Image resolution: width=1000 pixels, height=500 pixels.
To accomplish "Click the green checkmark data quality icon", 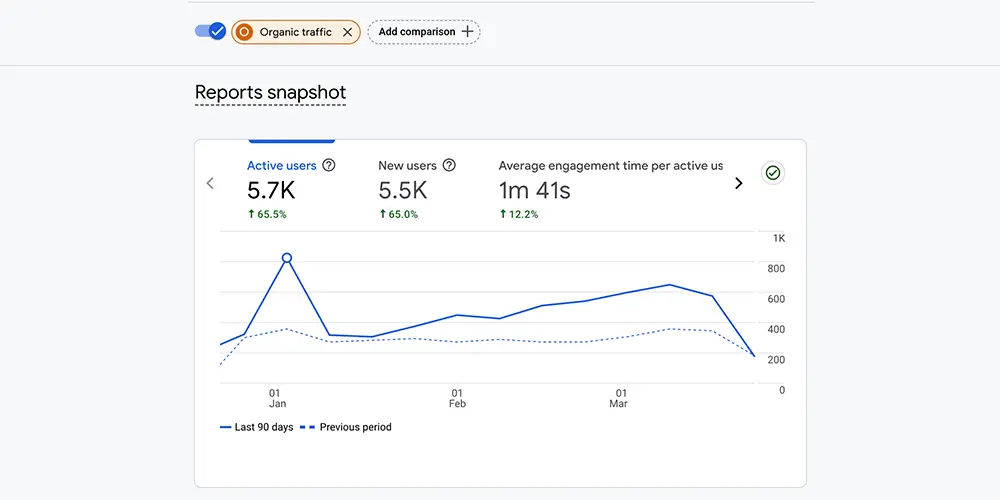I will (x=772, y=173).
